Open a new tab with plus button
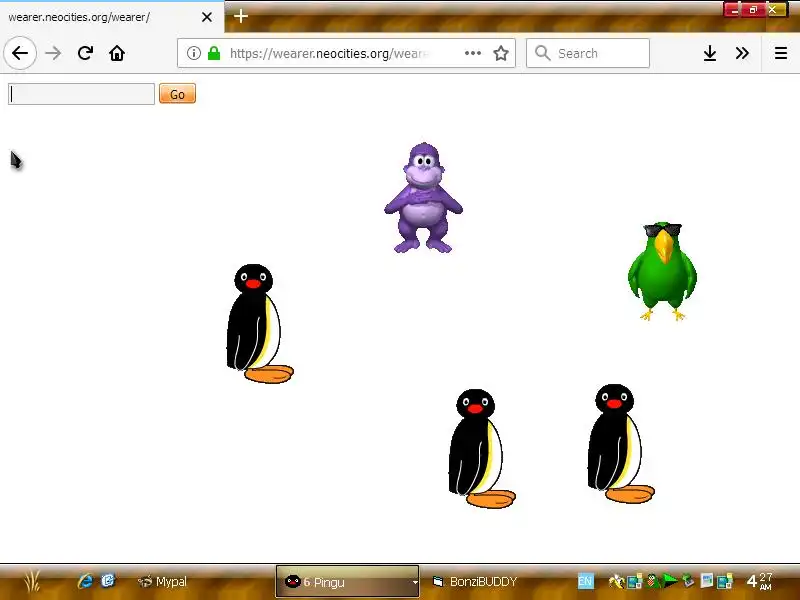Image resolution: width=800 pixels, height=600 pixels. 241,16
